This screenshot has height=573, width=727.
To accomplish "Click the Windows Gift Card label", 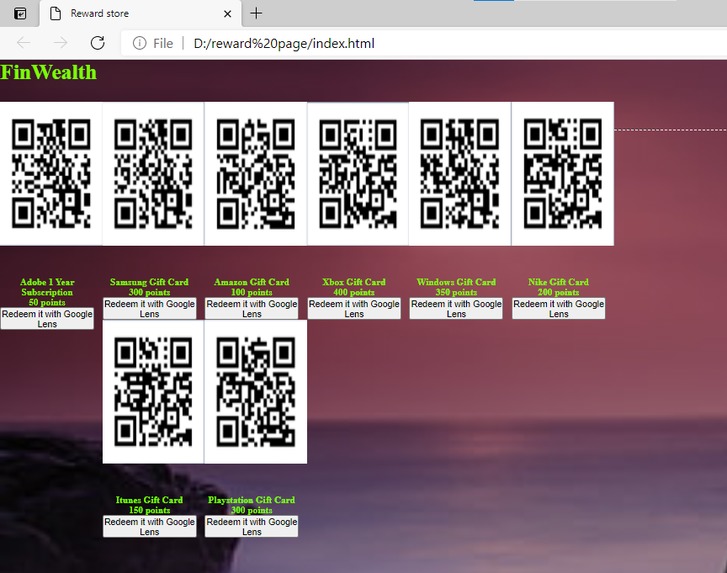I will (456, 282).
